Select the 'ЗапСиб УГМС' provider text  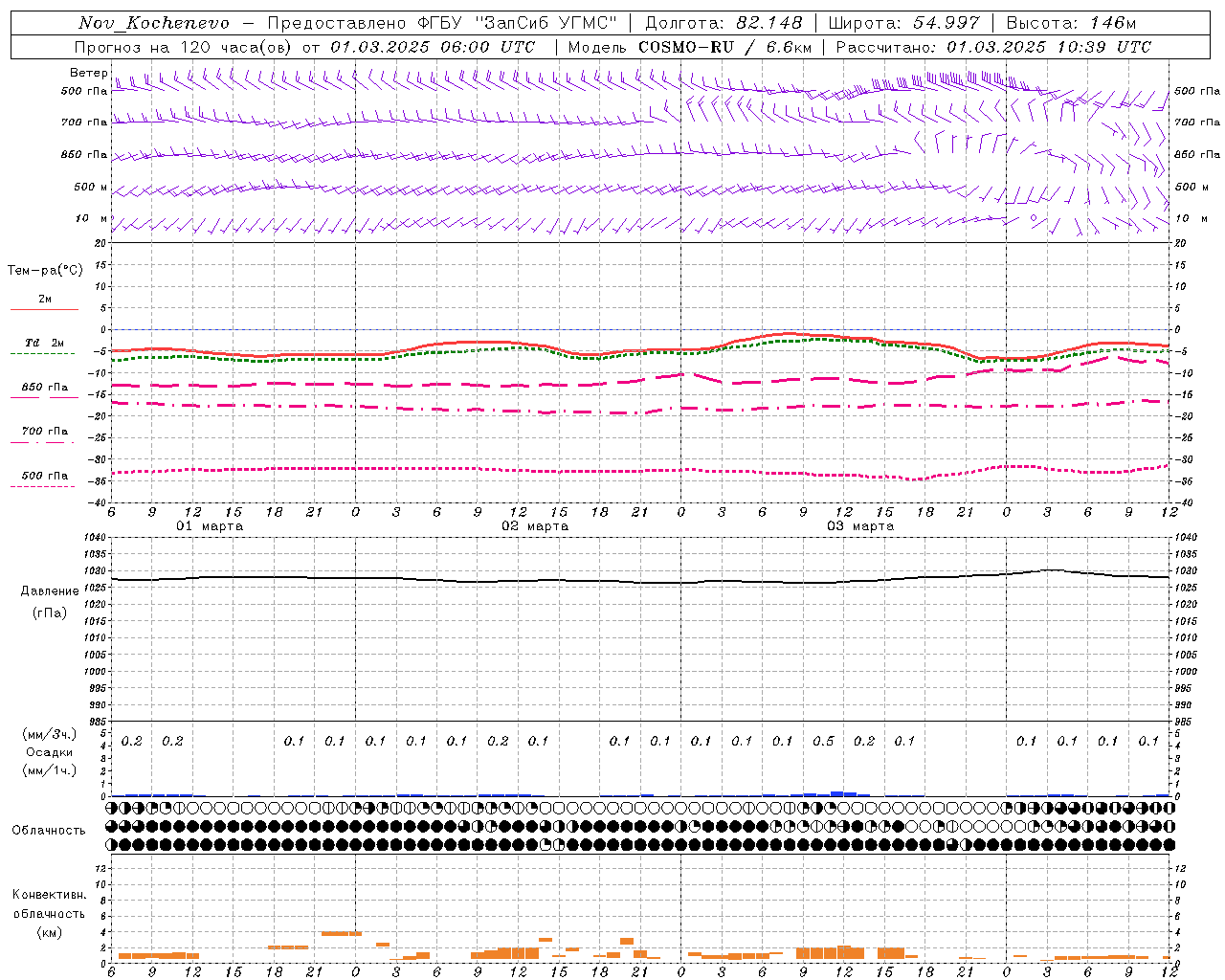[546, 23]
